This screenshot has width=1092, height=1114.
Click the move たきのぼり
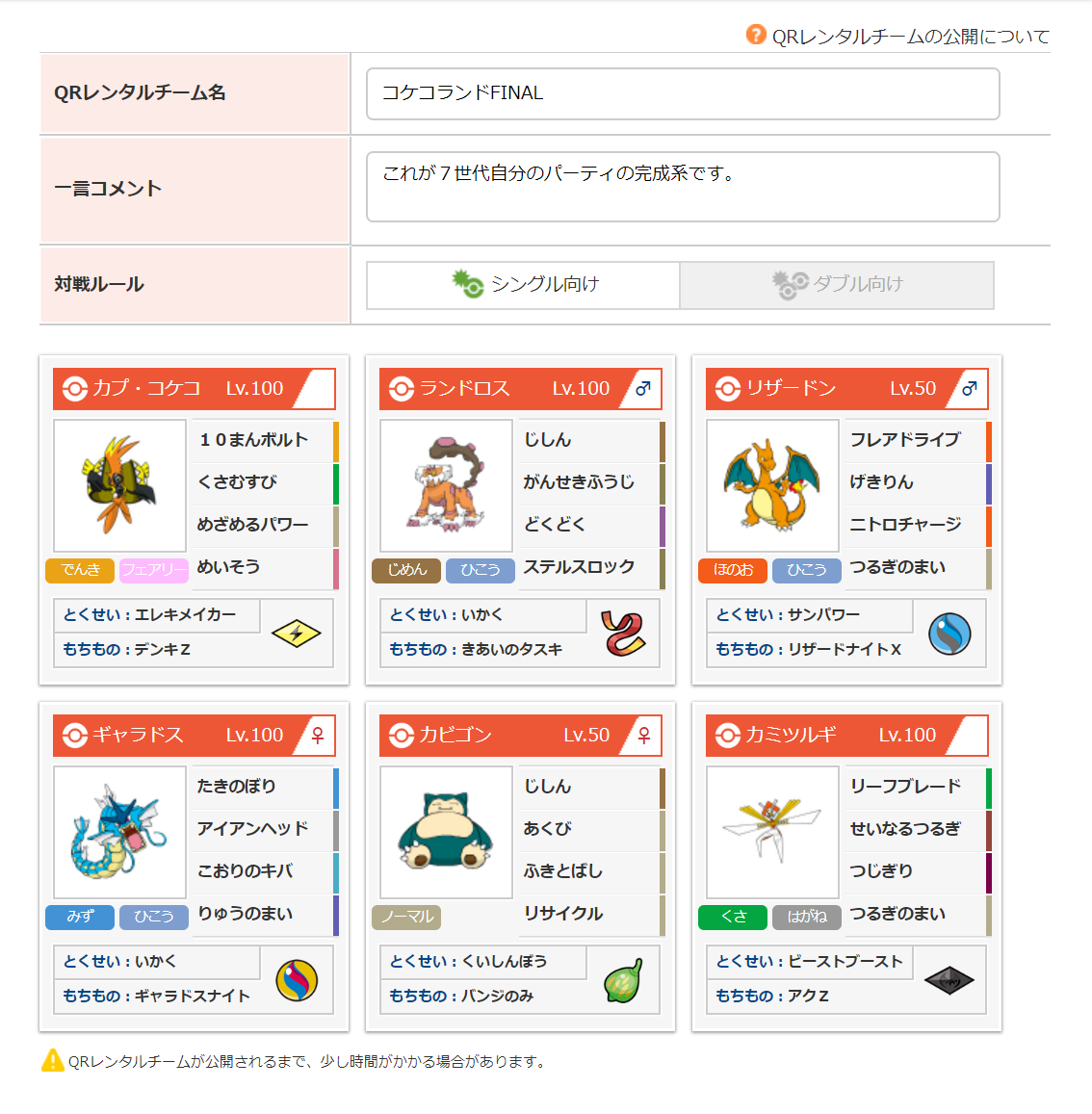(x=237, y=787)
